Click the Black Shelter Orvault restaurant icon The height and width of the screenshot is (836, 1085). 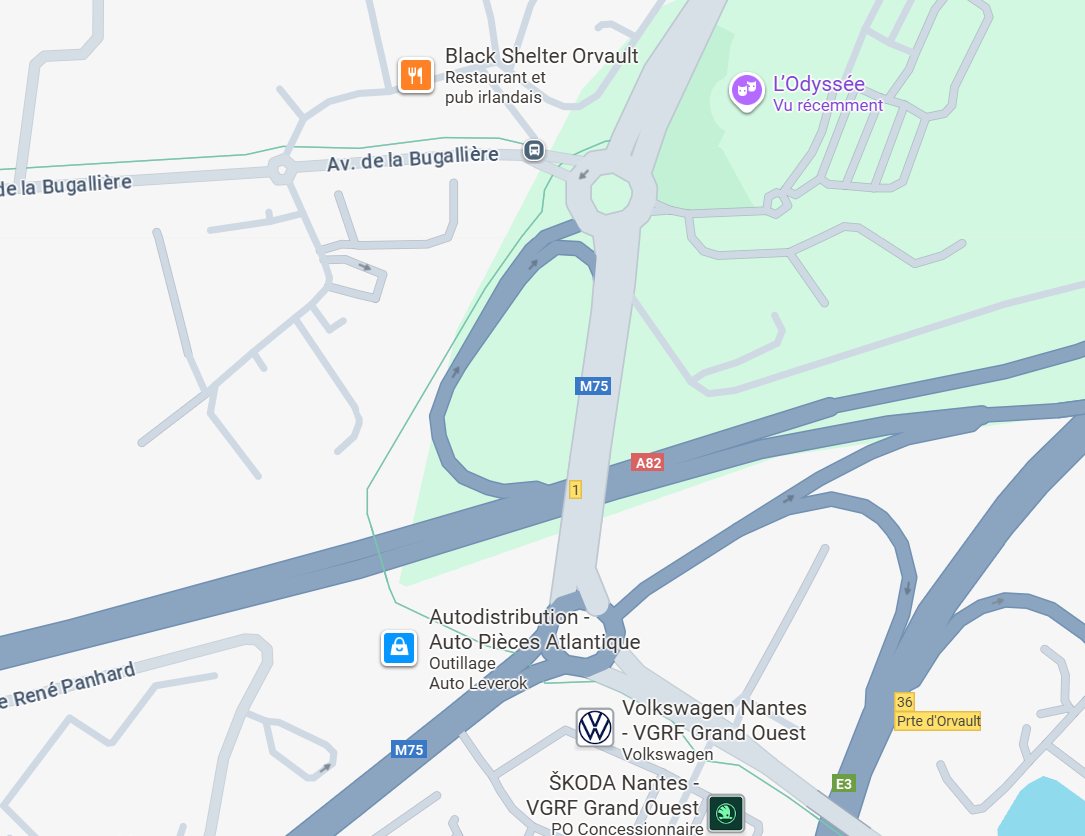(x=415, y=75)
